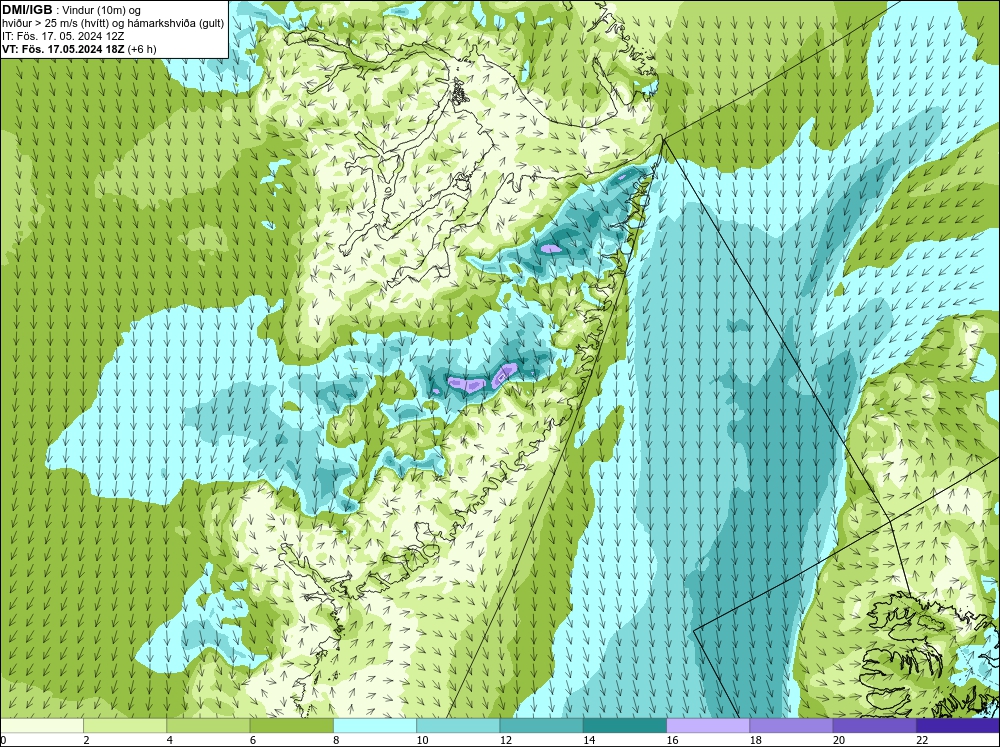The width and height of the screenshot is (1000, 747).
Task: Click the darkest purple swatch above 22
Action: tap(958, 725)
